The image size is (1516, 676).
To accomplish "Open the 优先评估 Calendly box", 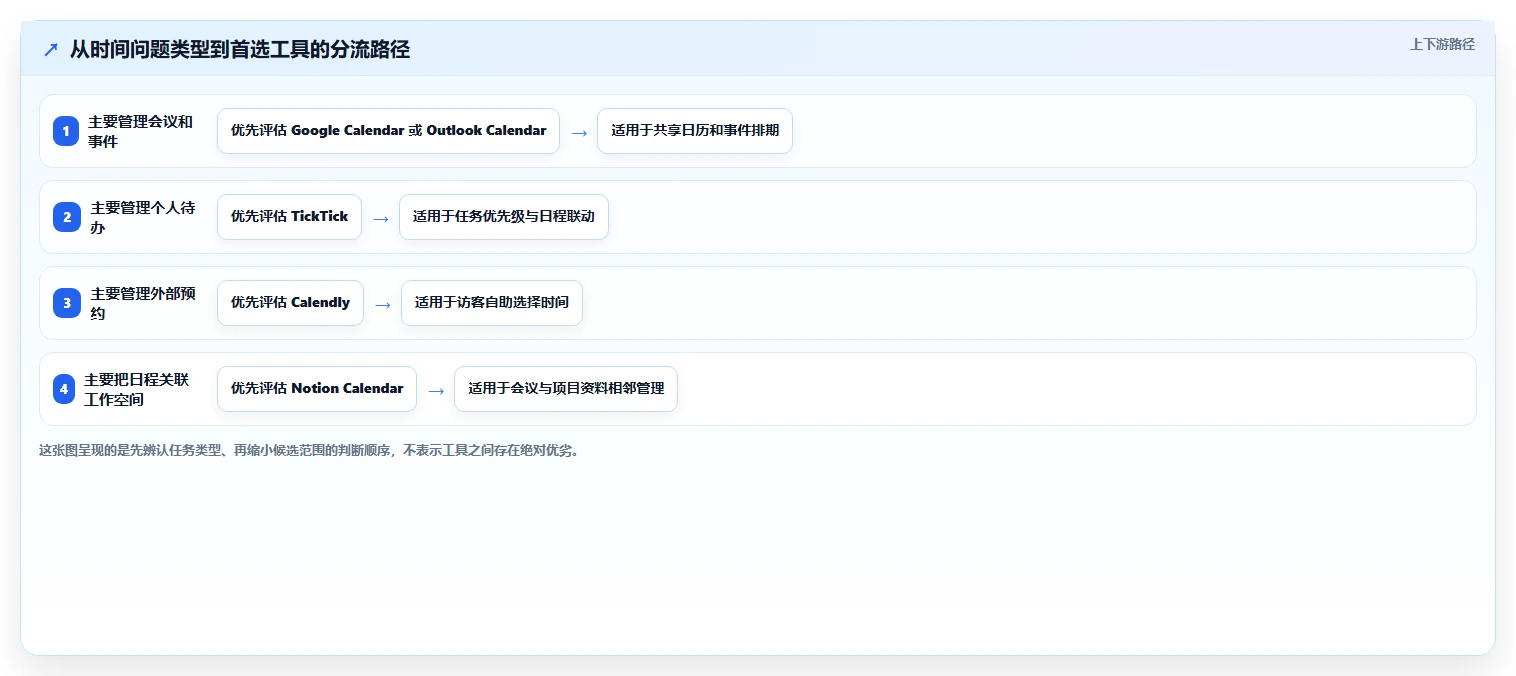I will click(290, 303).
